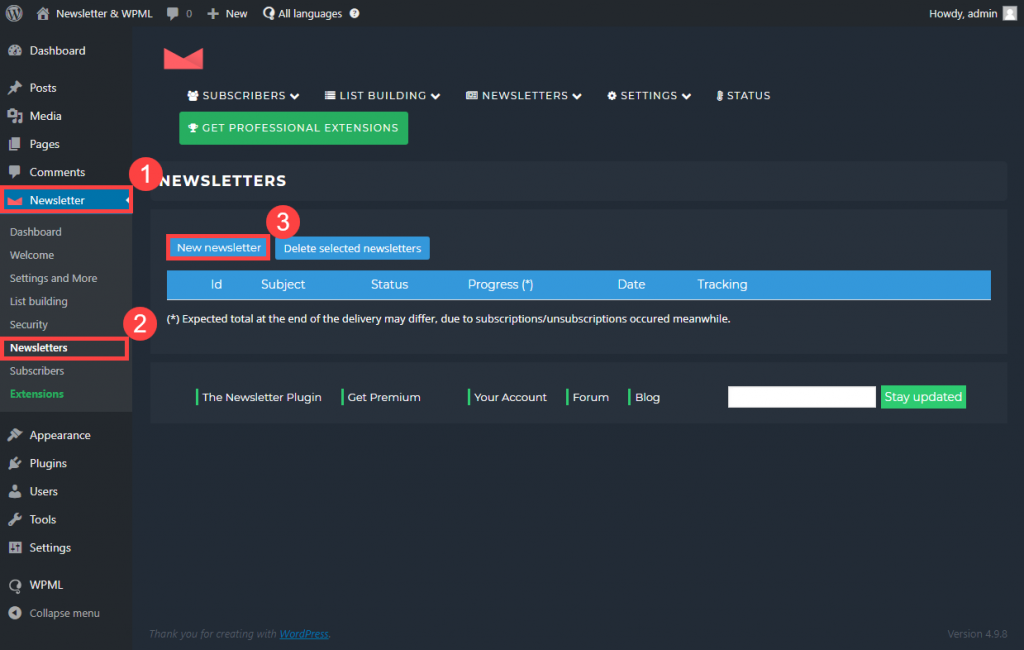Expand the List Building dropdown chevron
The height and width of the screenshot is (650, 1024).
click(436, 96)
